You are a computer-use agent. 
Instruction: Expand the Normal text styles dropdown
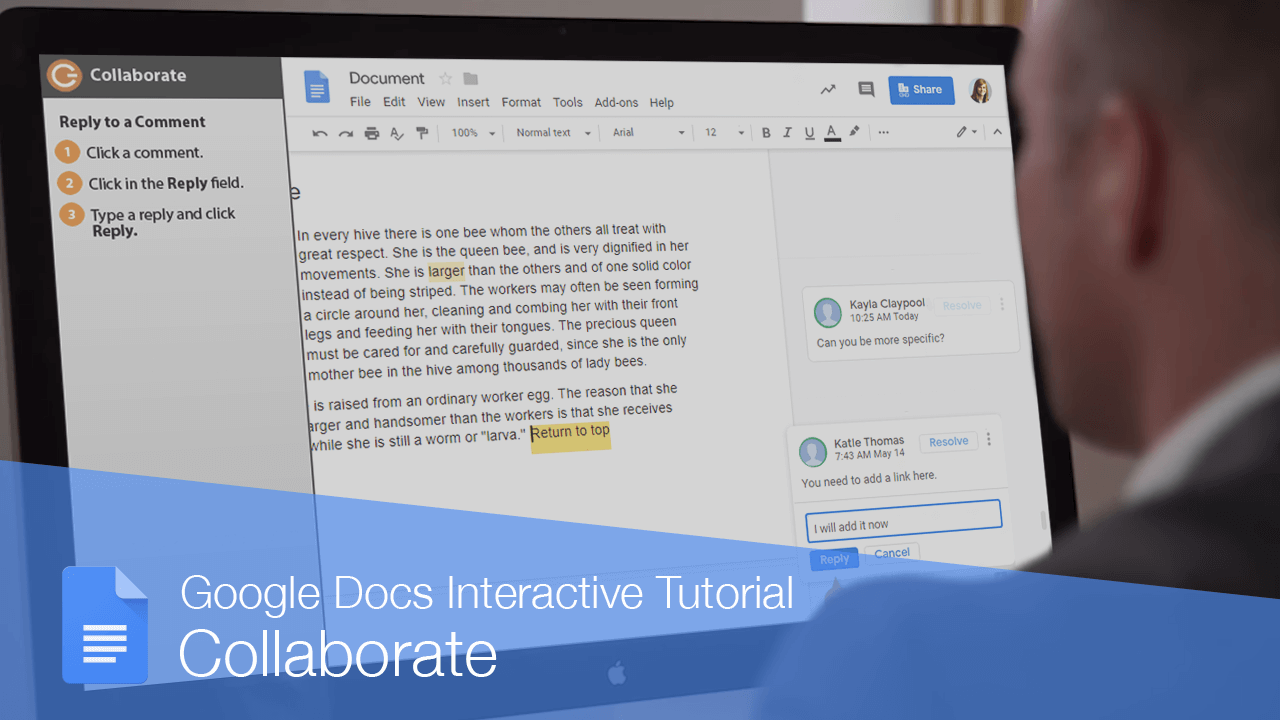(x=552, y=132)
